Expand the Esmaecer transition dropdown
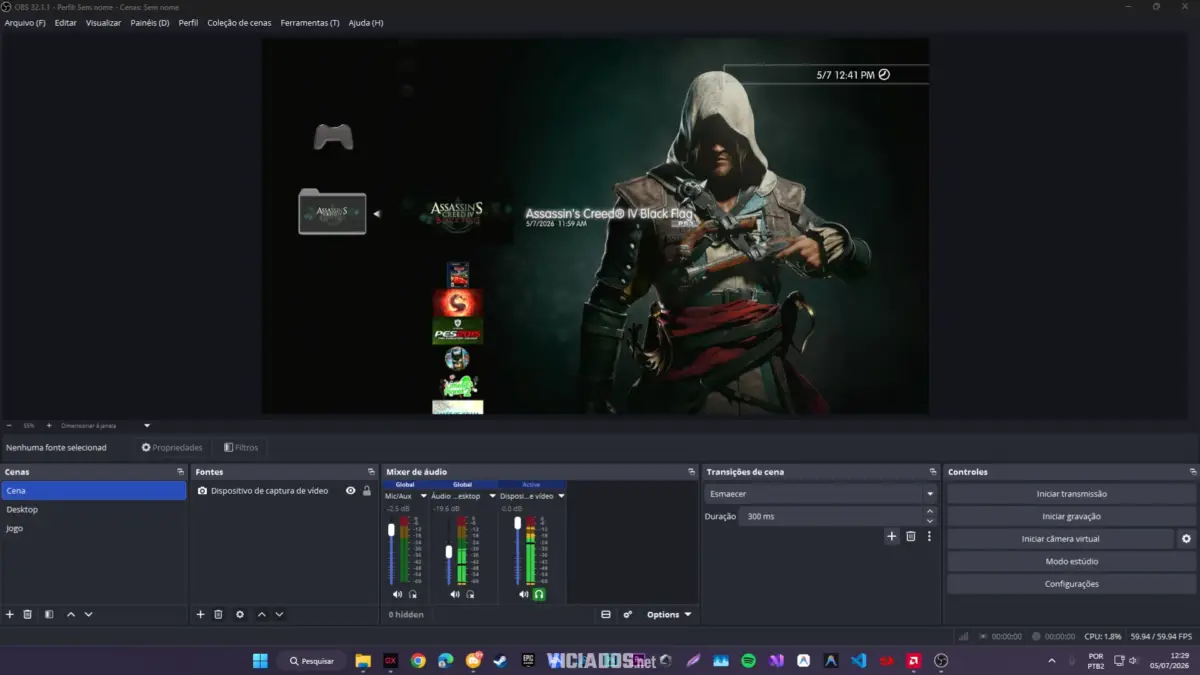 click(x=930, y=494)
